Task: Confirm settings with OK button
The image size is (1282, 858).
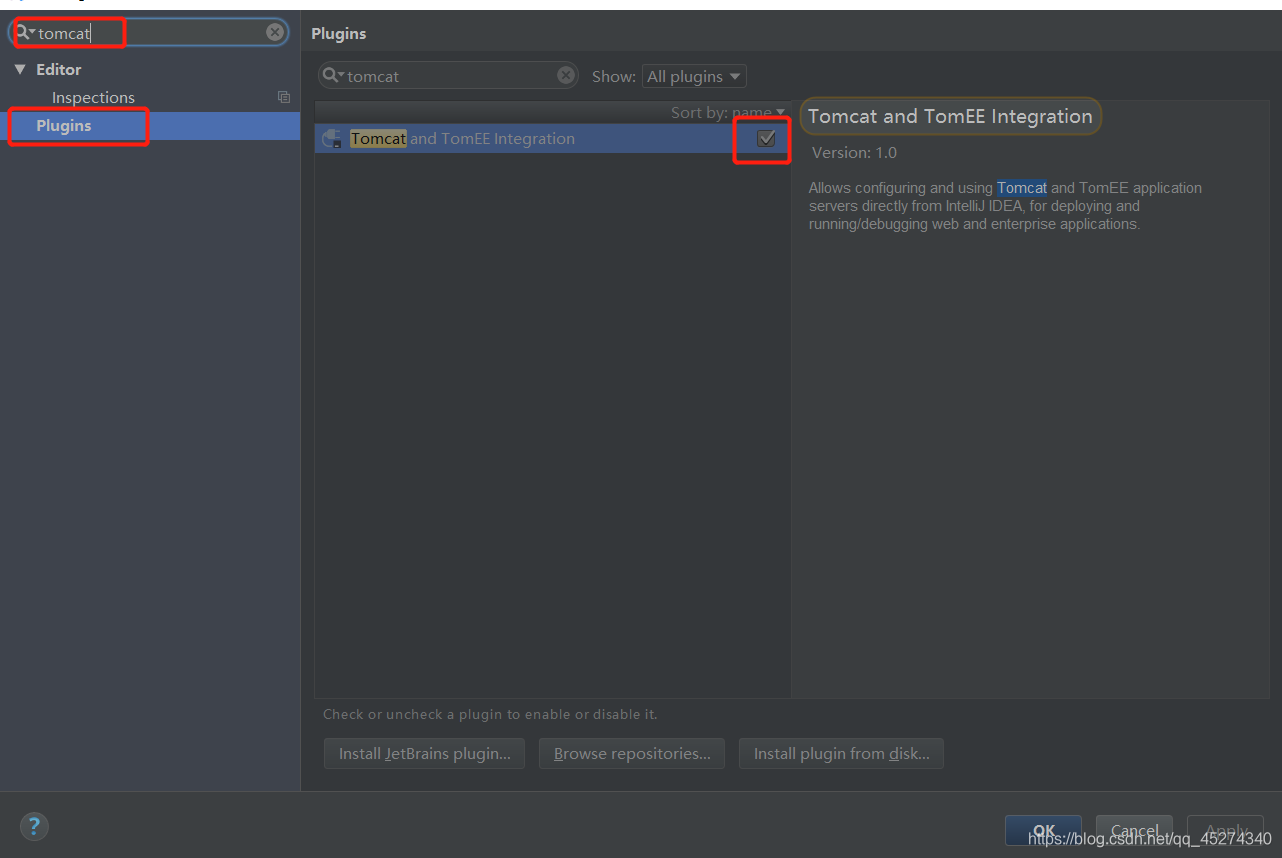Action: 1043,830
